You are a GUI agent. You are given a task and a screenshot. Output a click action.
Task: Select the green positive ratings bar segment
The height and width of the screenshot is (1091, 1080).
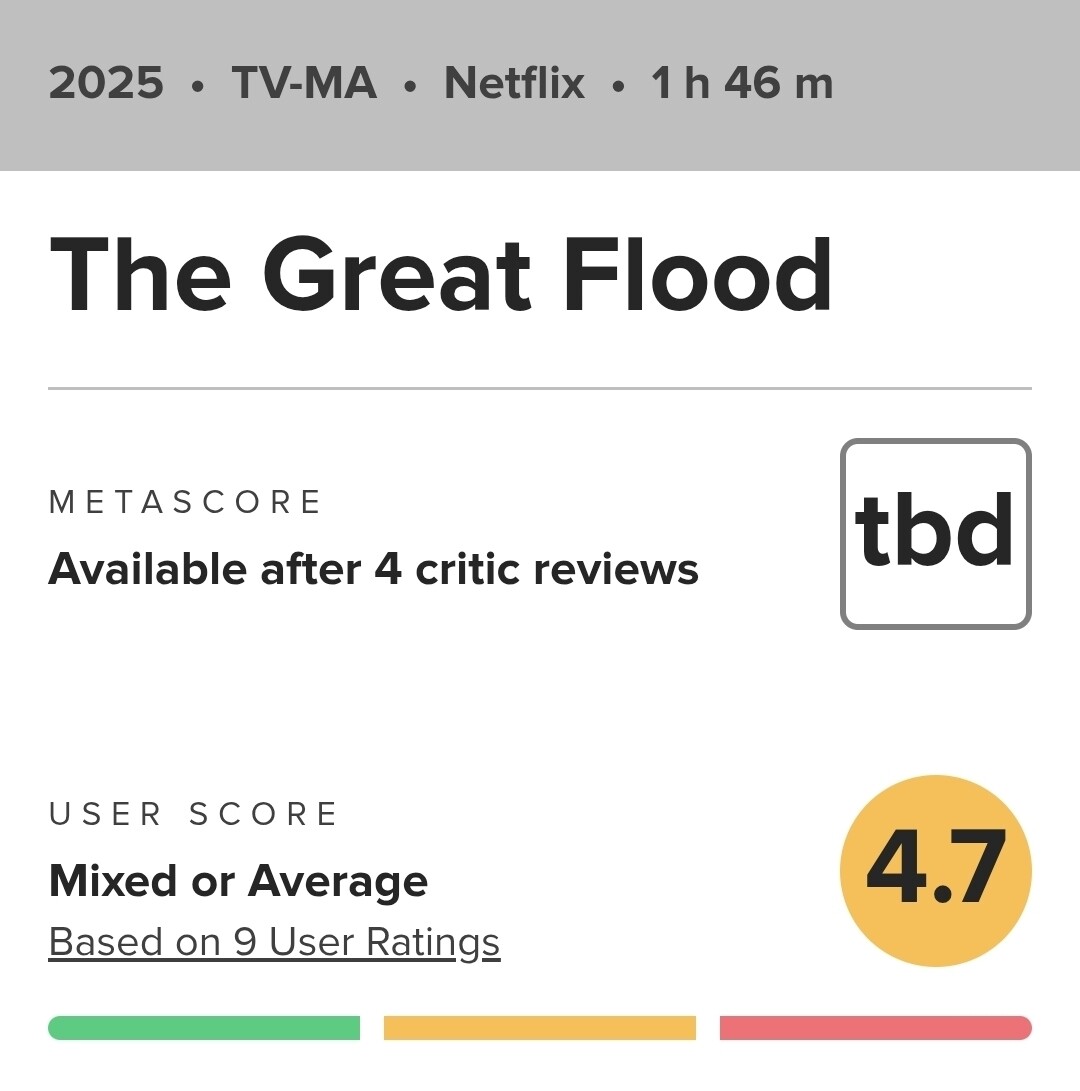point(204,1028)
